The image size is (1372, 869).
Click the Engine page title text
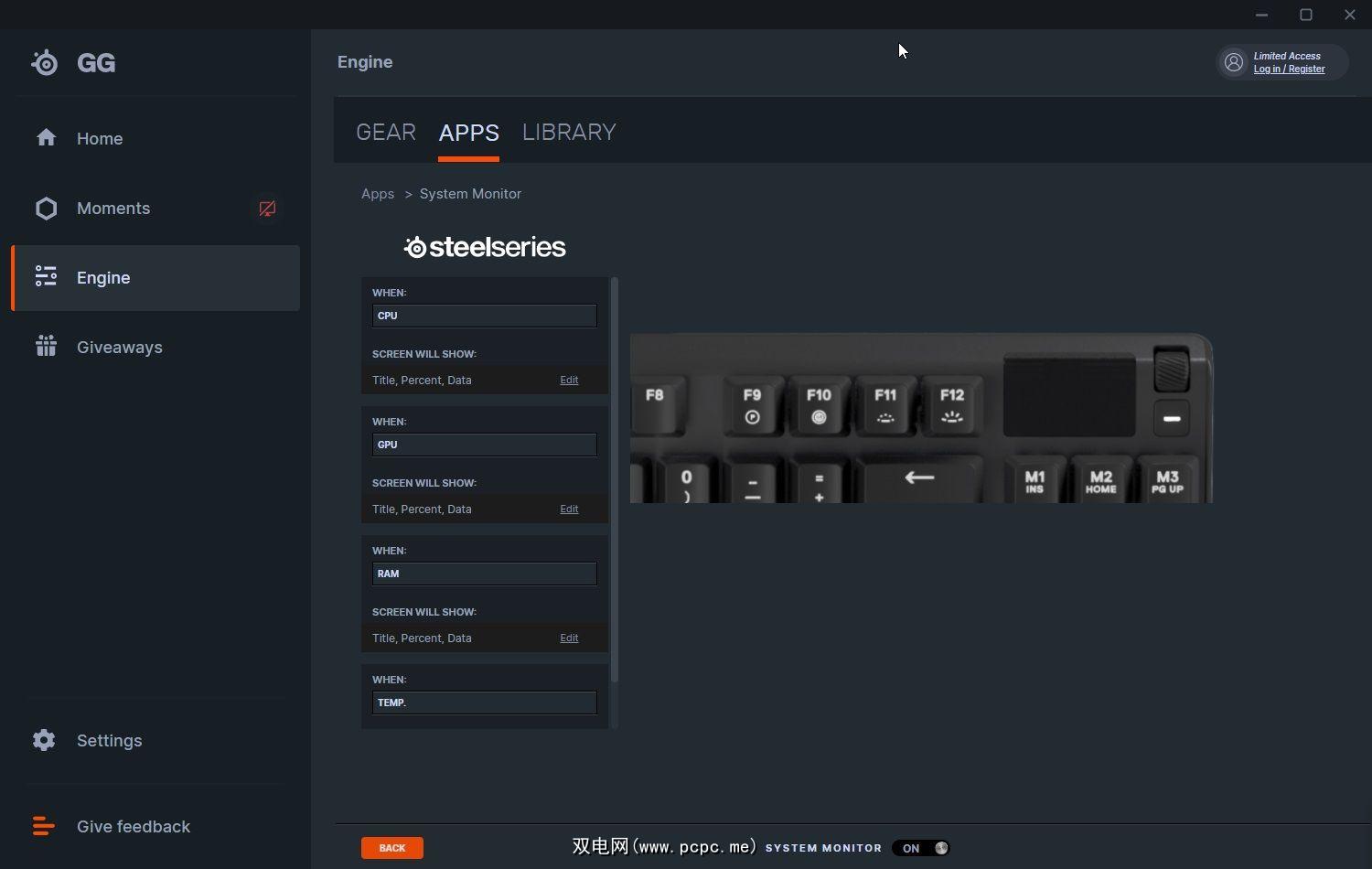tap(365, 62)
